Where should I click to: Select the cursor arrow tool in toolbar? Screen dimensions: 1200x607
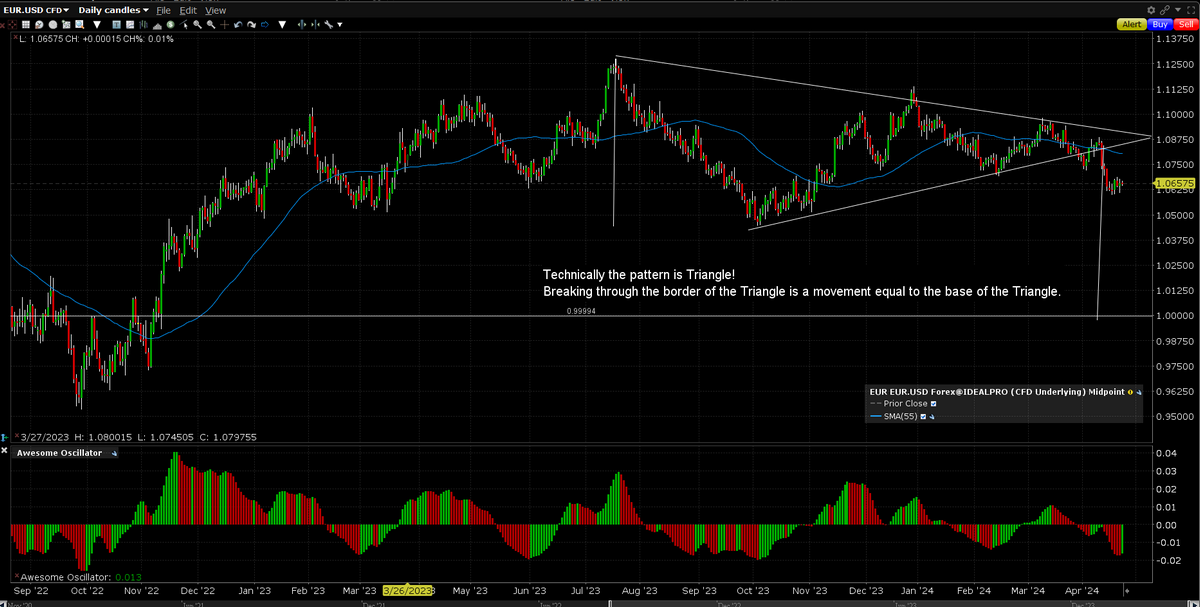pos(183,24)
